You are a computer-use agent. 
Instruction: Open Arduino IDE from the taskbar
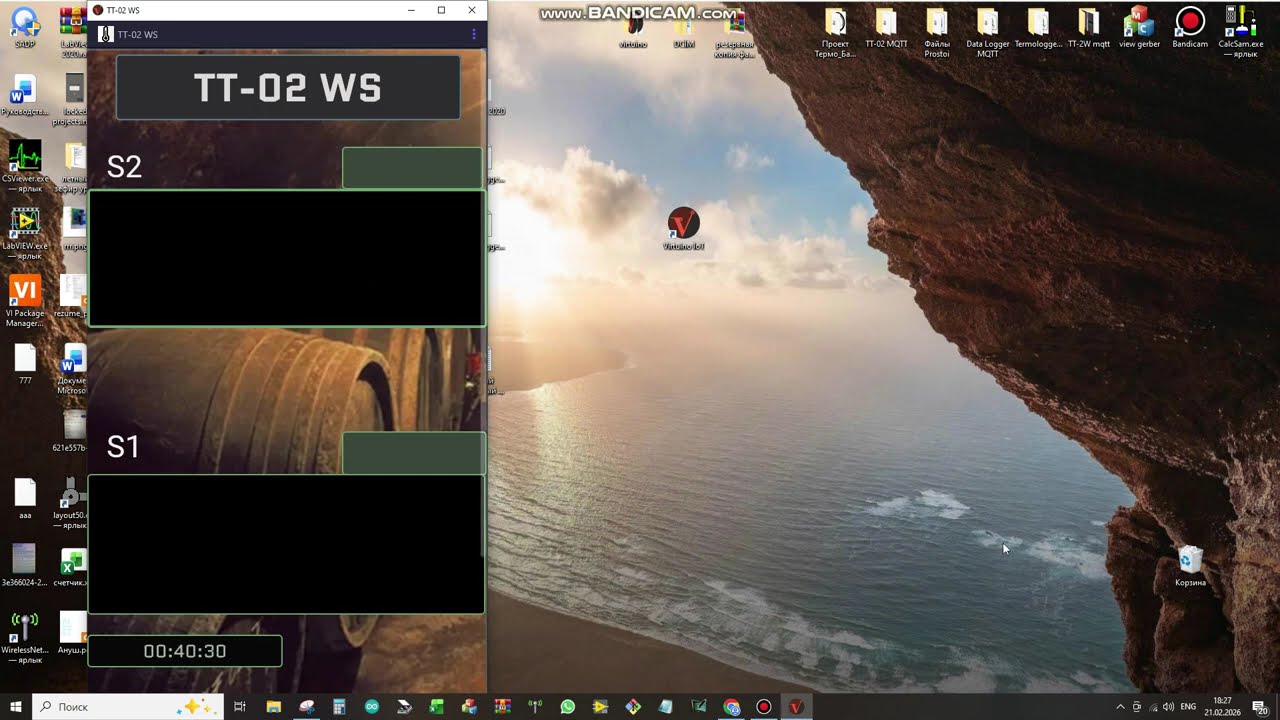pos(372,706)
